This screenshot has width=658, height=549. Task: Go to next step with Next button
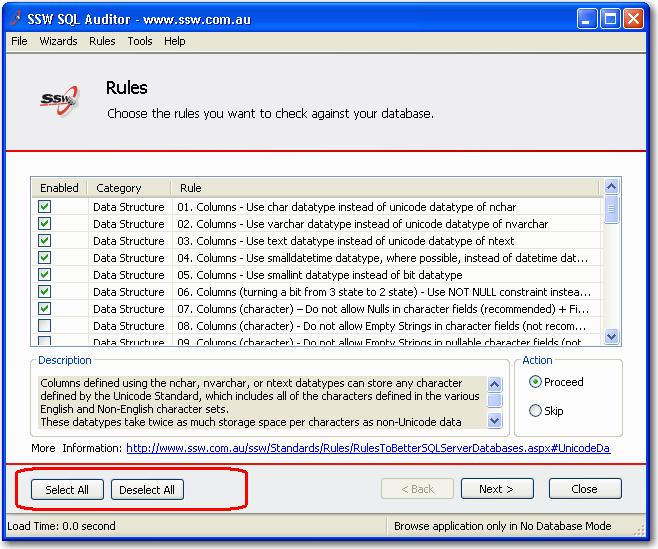[x=496, y=489]
